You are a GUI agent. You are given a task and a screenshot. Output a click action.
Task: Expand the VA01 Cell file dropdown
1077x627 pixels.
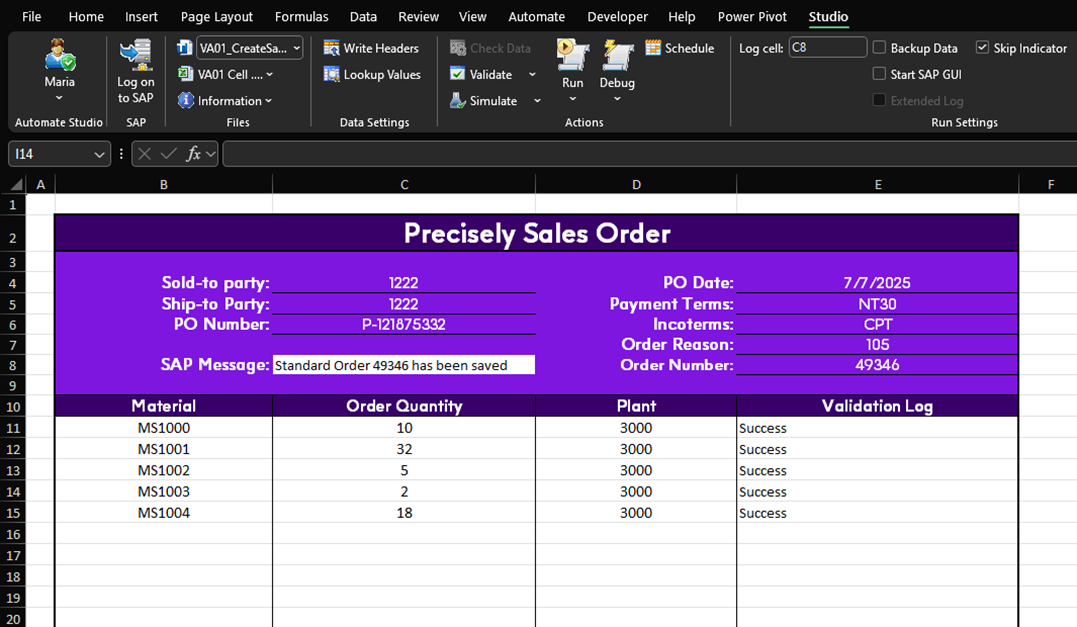tap(269, 74)
